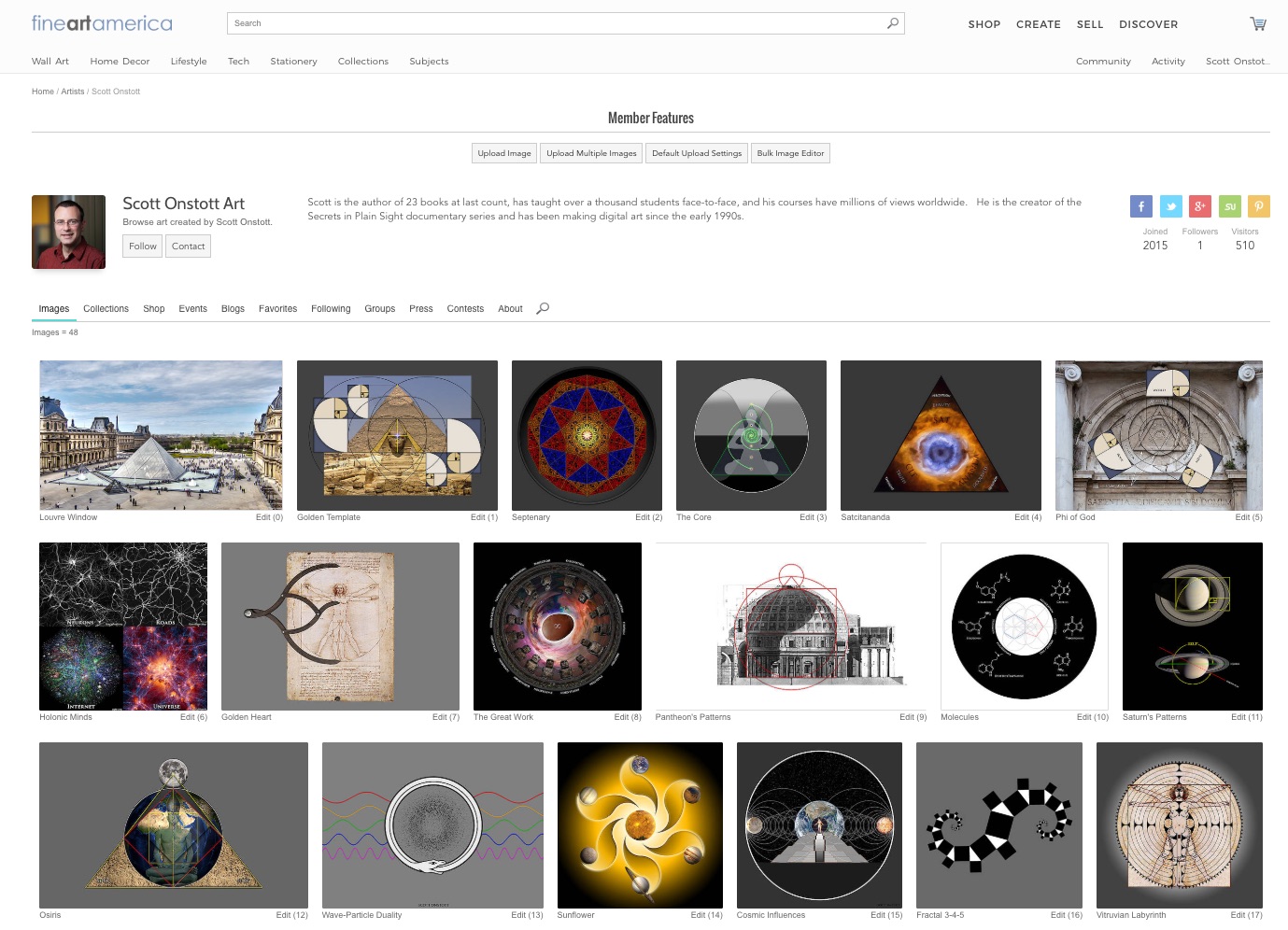Switch to the profile Shop tab
Image resolution: width=1288 pixels, height=930 pixels.
tap(154, 309)
